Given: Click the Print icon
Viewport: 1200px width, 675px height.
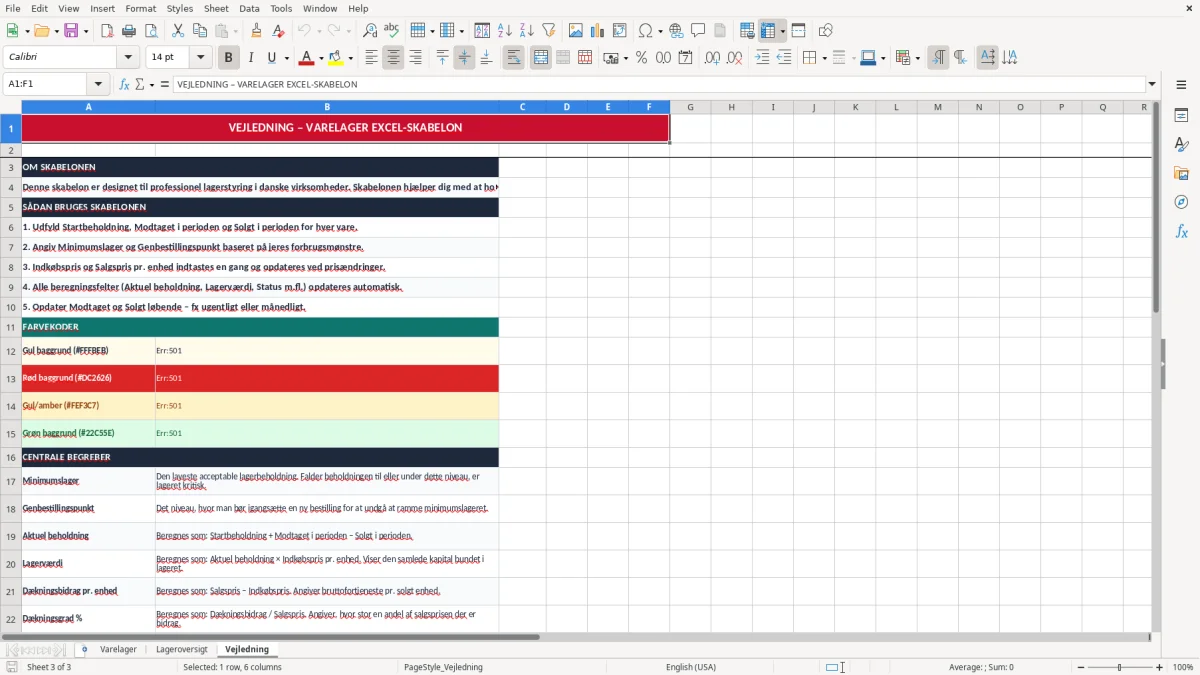Looking at the screenshot, I should coord(128,31).
